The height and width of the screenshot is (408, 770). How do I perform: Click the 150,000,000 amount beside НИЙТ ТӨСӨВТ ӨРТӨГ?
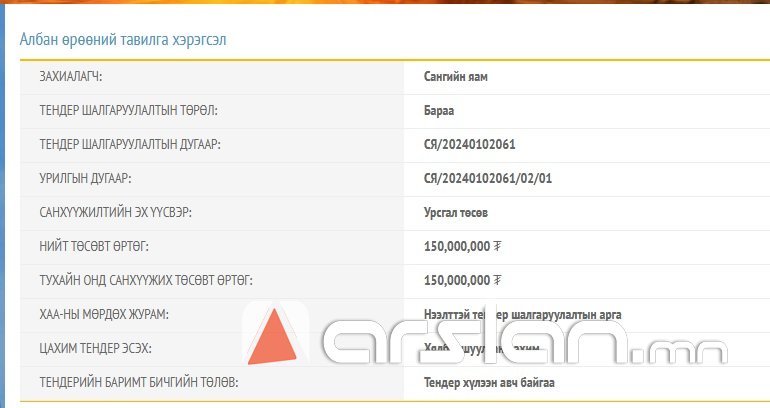pyautogui.click(x=463, y=246)
